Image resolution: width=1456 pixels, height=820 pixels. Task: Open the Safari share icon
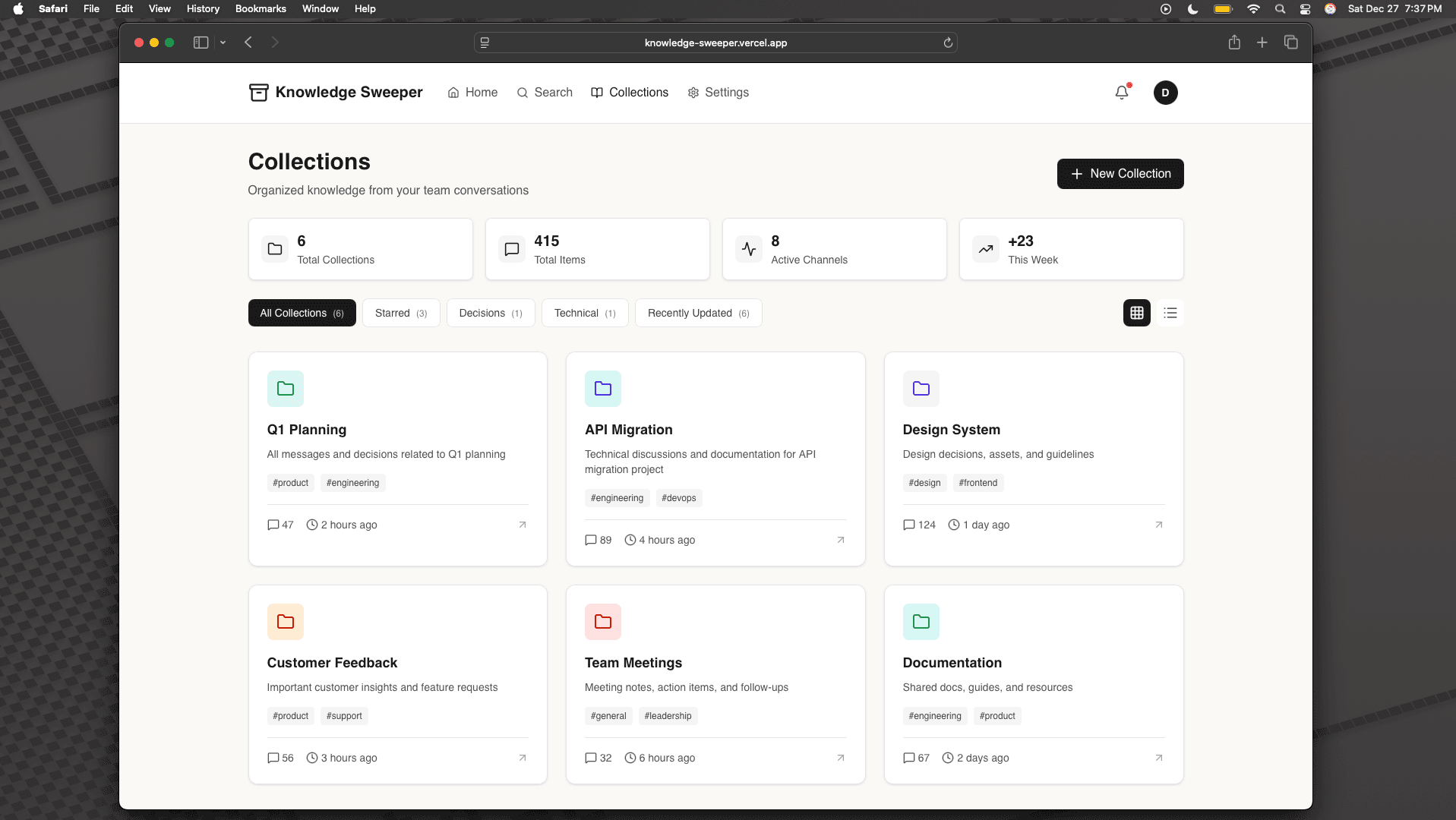[1234, 43]
